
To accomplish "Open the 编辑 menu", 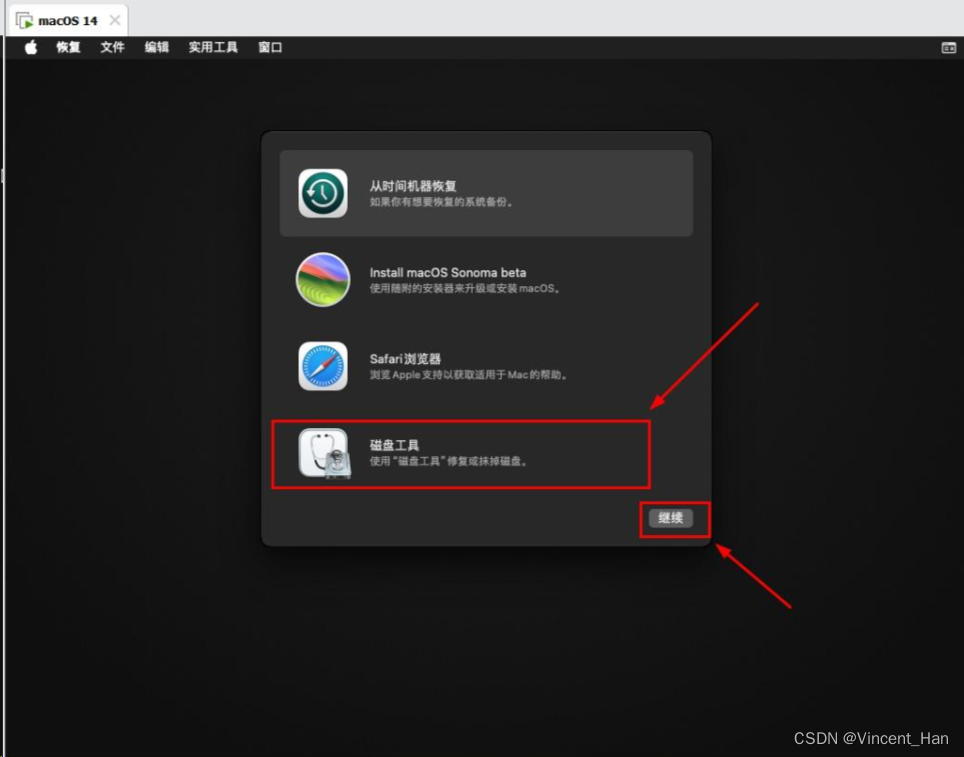I will 157,47.
